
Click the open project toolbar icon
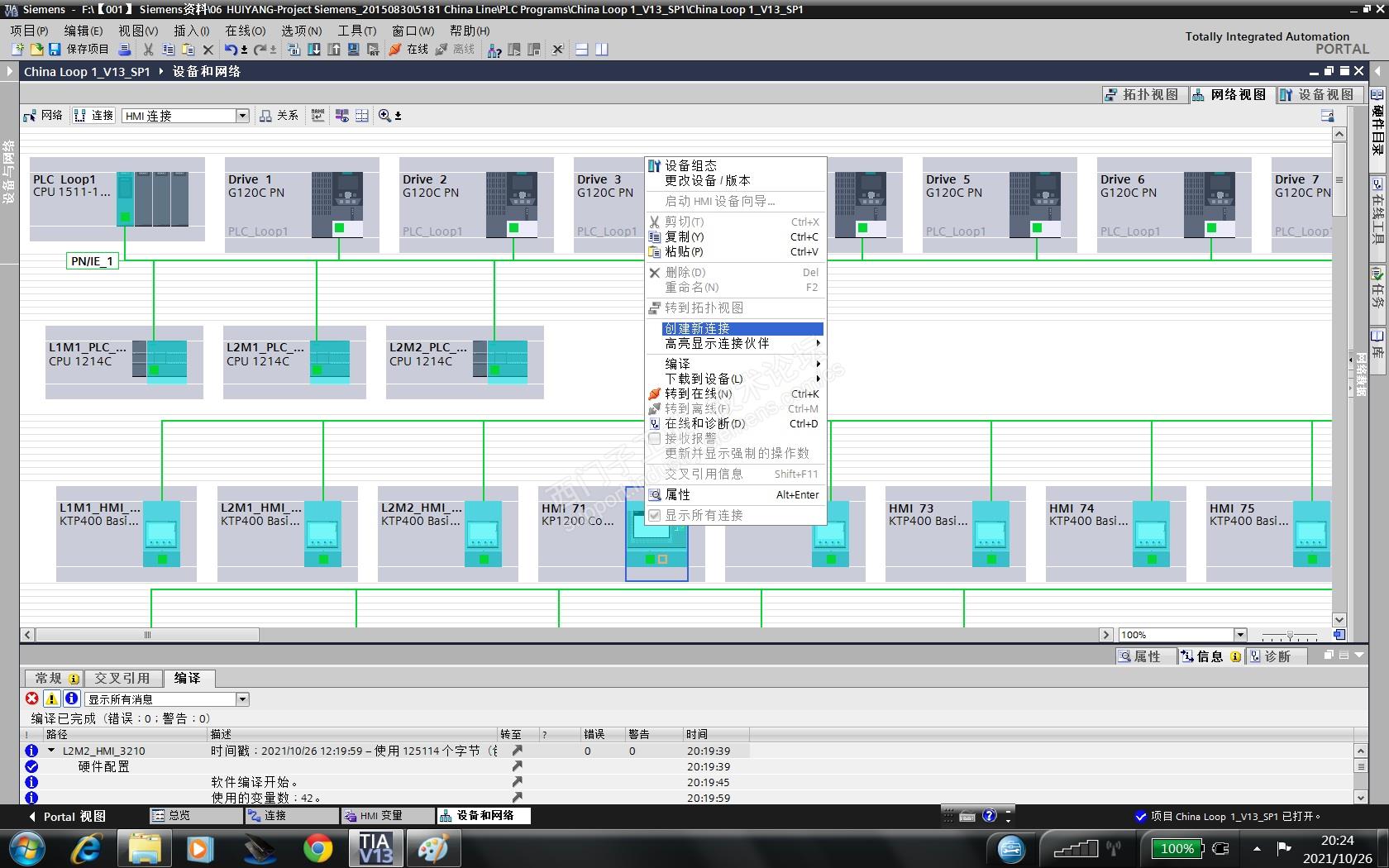click(36, 50)
